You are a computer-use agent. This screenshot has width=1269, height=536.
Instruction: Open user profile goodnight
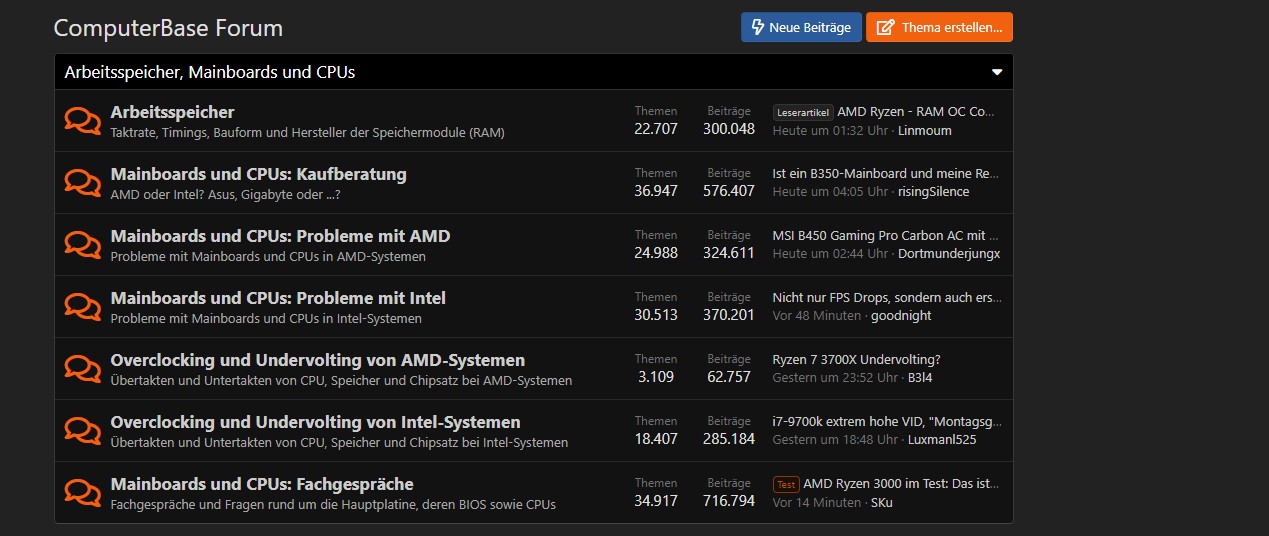point(901,316)
